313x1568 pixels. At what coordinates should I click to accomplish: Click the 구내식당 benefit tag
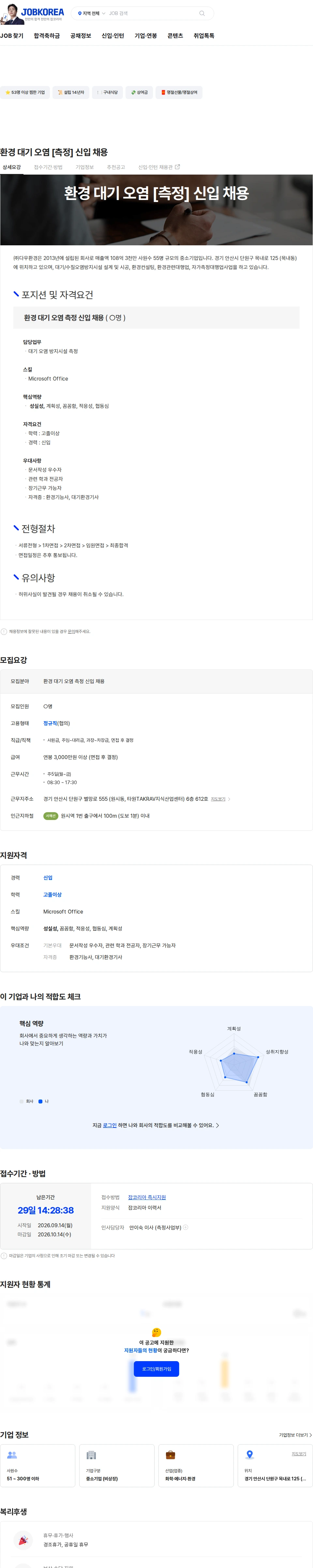click(x=107, y=93)
